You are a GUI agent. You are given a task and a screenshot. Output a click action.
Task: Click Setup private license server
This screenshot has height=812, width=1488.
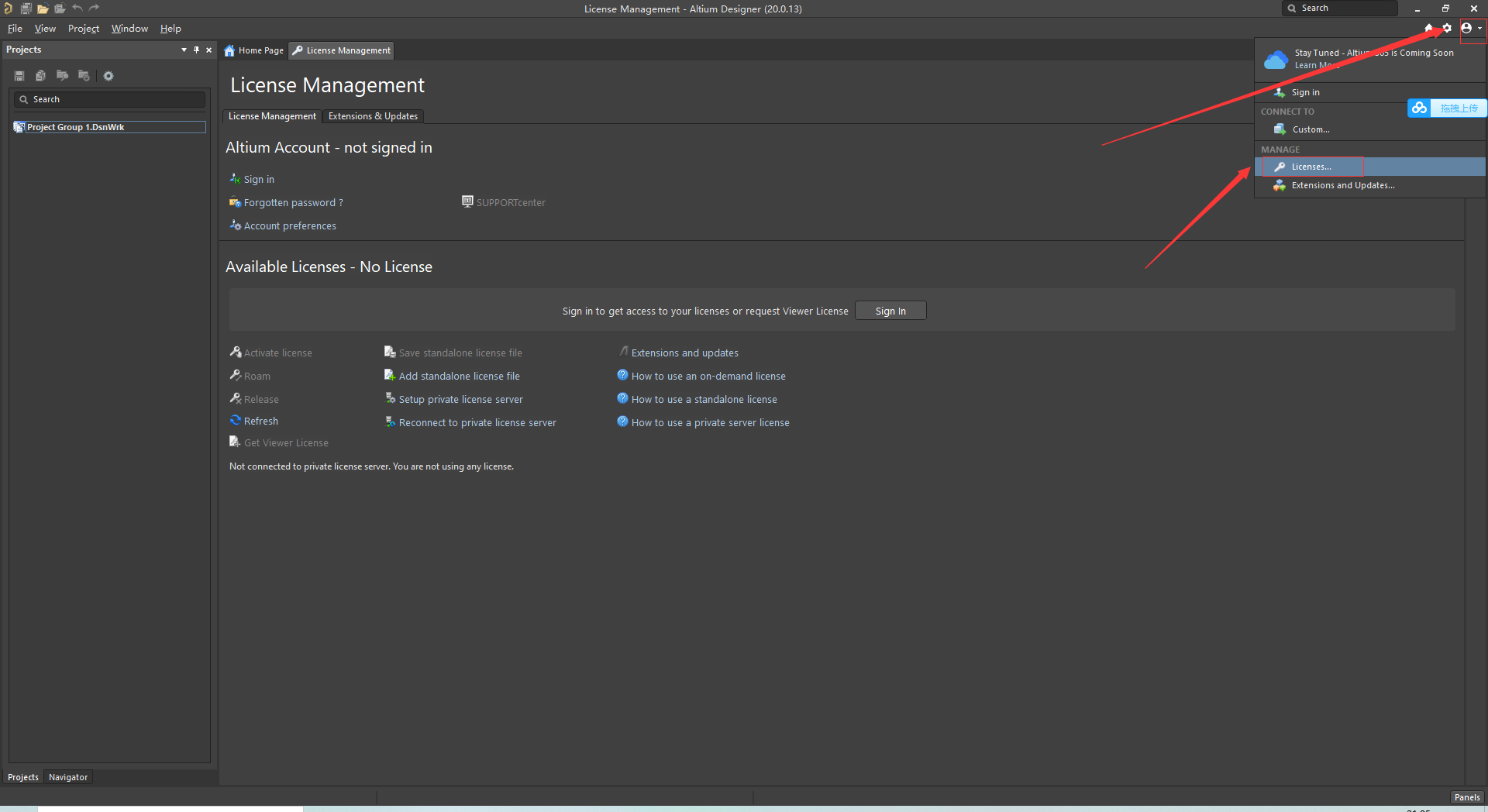460,399
